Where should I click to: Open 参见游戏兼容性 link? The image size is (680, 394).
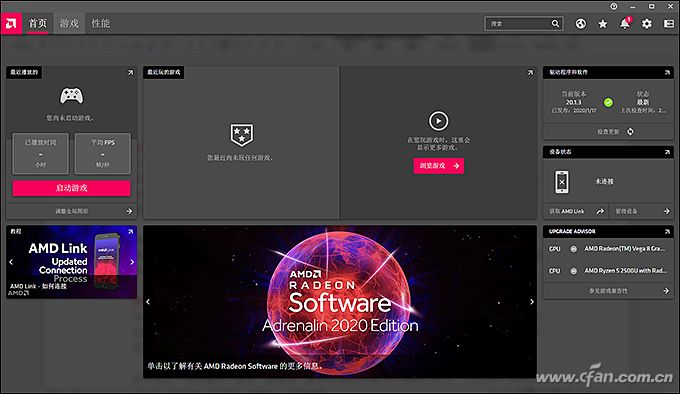[x=608, y=291]
